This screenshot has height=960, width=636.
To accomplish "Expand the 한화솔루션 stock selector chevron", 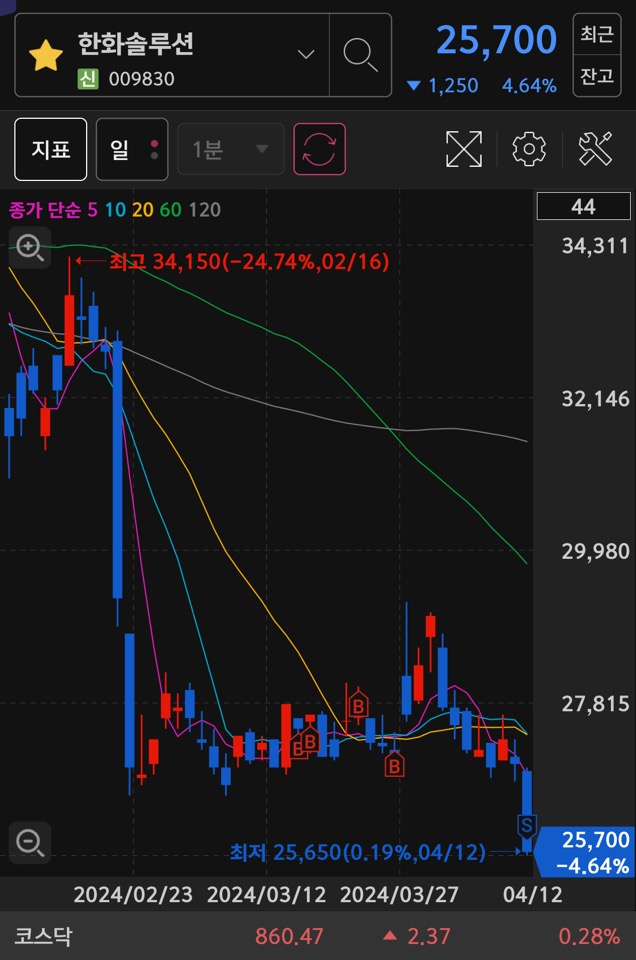I will [305, 54].
